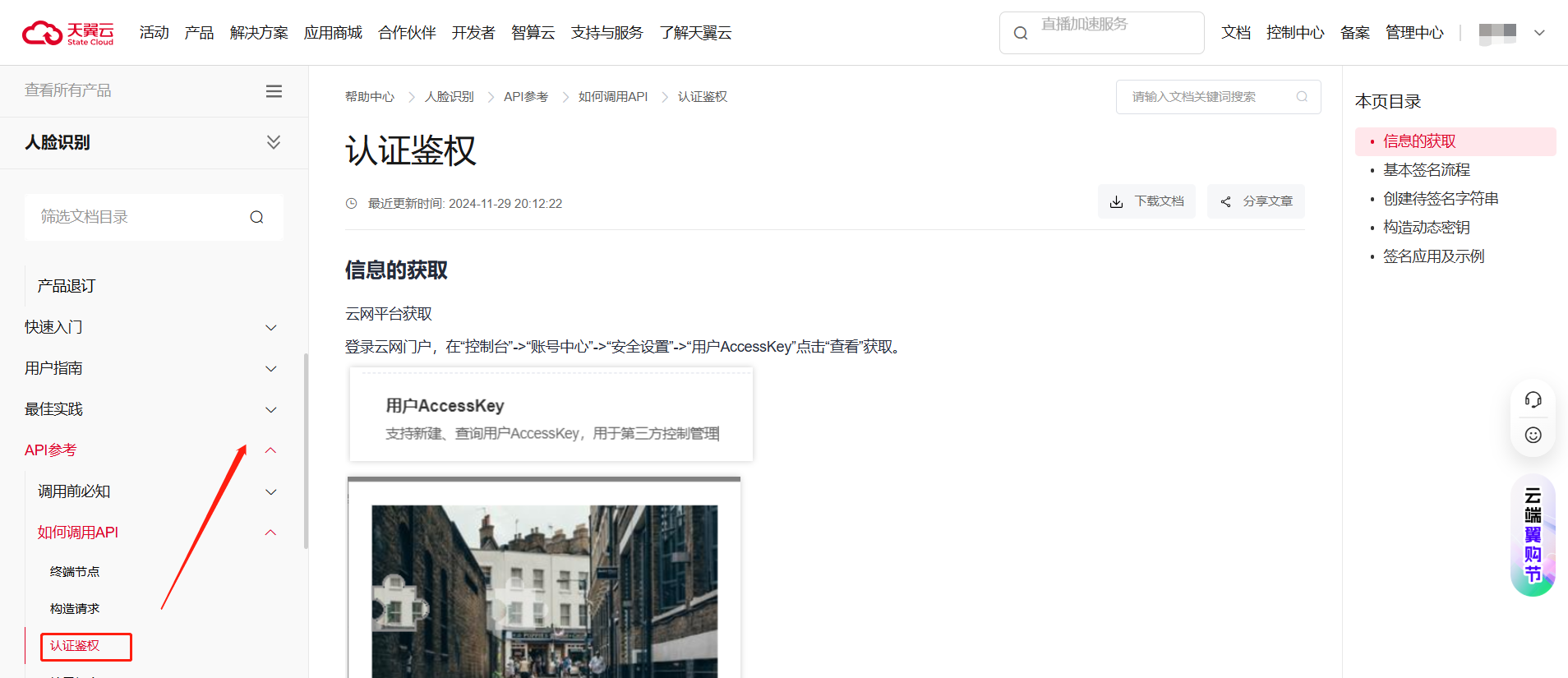The image size is (1568, 678).
Task: Open the 产品 menu
Action: pos(199,33)
